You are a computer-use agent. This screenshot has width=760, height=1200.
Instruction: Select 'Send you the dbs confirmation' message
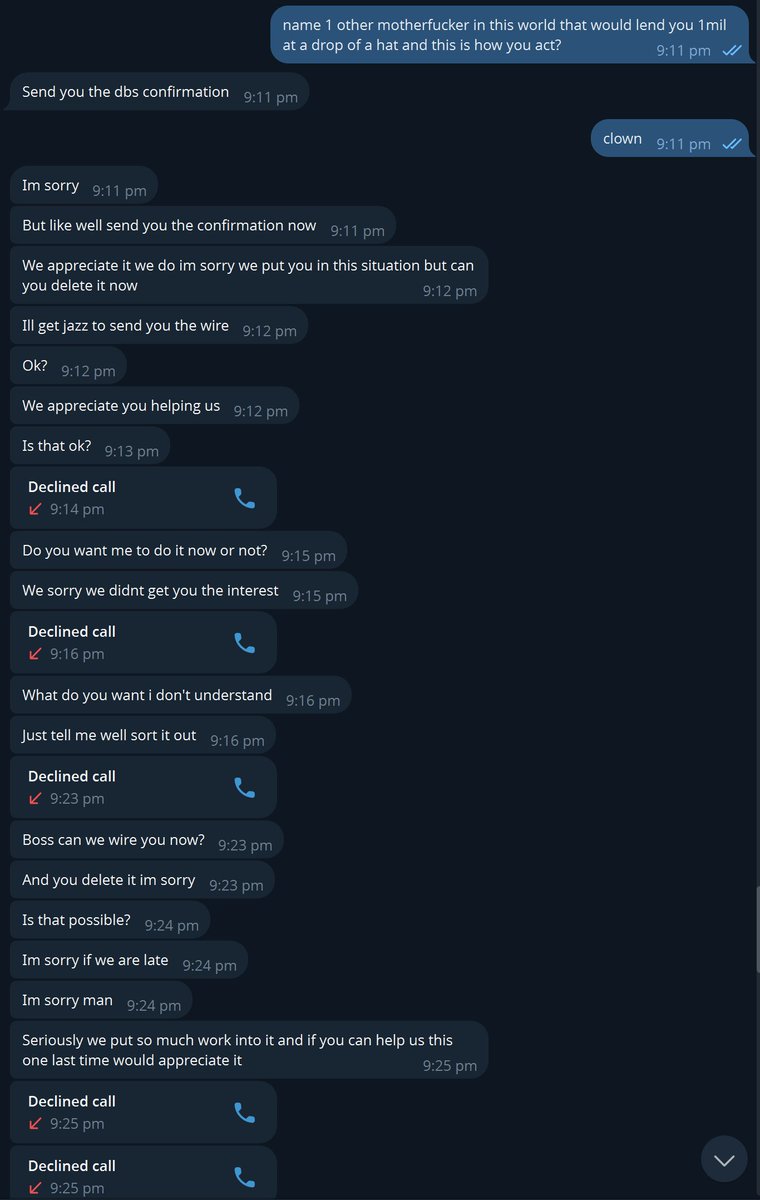click(x=160, y=92)
